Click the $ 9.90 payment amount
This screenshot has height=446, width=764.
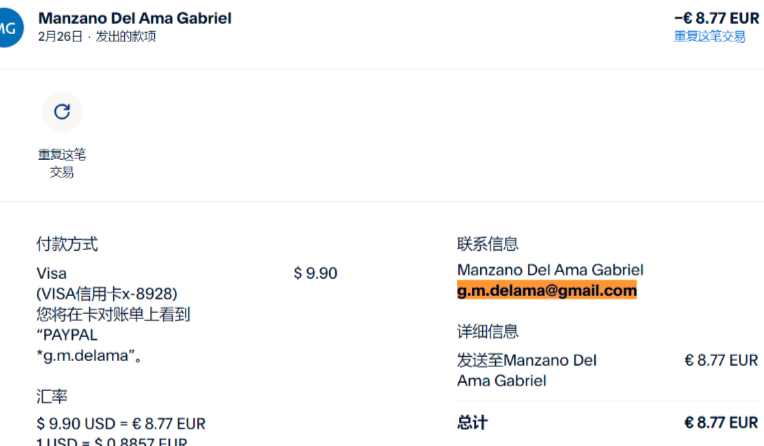coord(315,273)
